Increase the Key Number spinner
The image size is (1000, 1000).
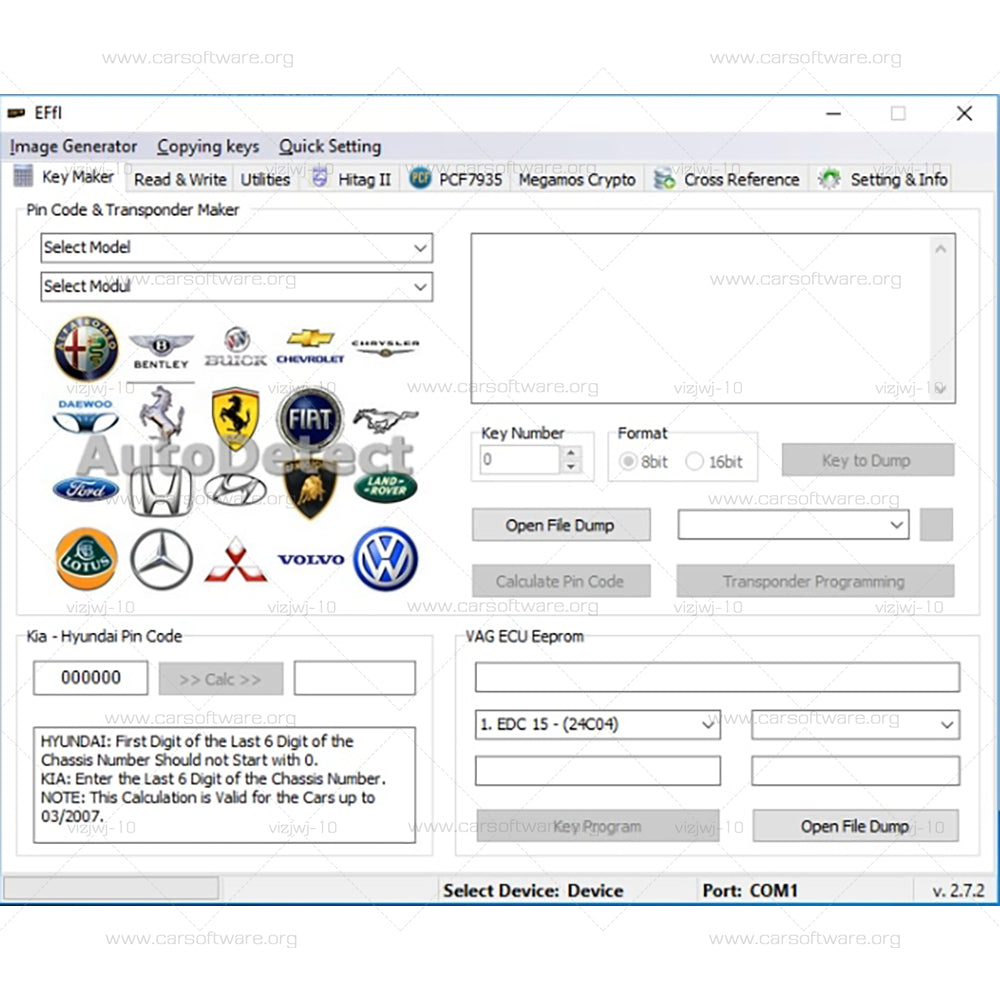point(571,452)
